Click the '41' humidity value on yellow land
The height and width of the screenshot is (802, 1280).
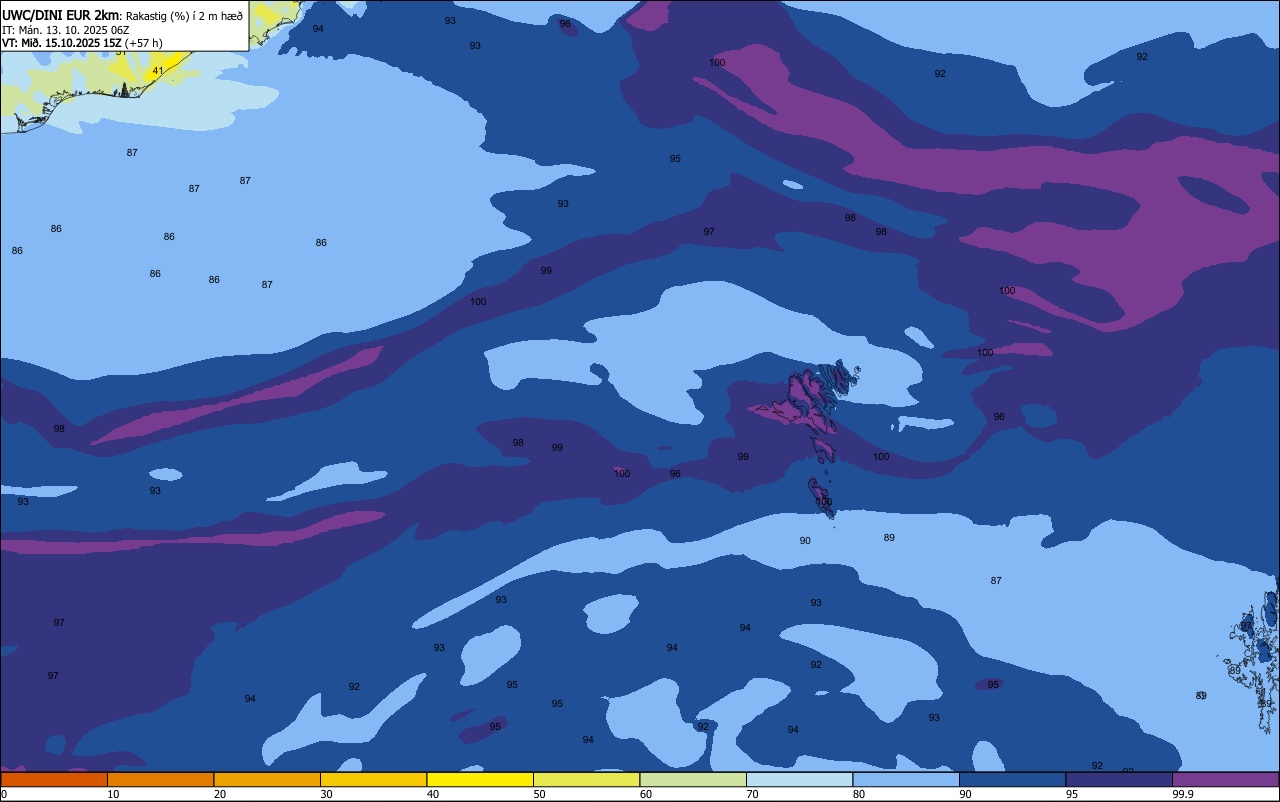[x=157, y=71]
